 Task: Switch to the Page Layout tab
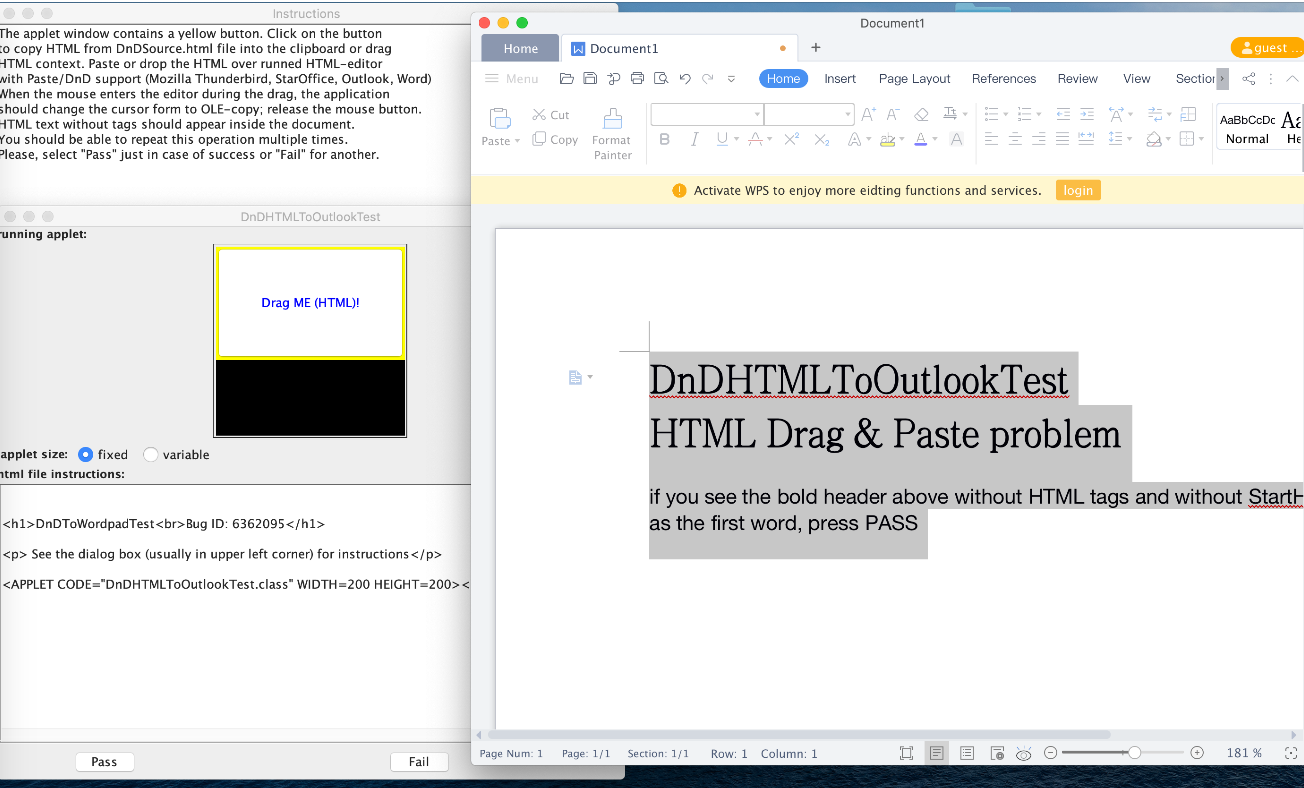point(914,79)
